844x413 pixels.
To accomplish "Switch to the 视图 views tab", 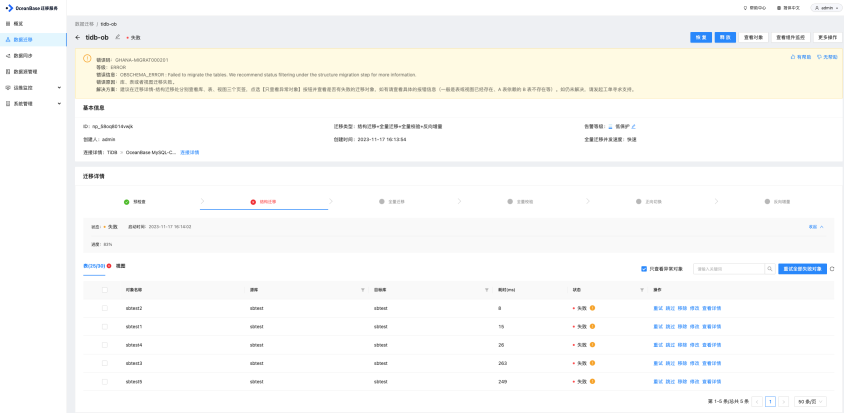I will (x=121, y=266).
